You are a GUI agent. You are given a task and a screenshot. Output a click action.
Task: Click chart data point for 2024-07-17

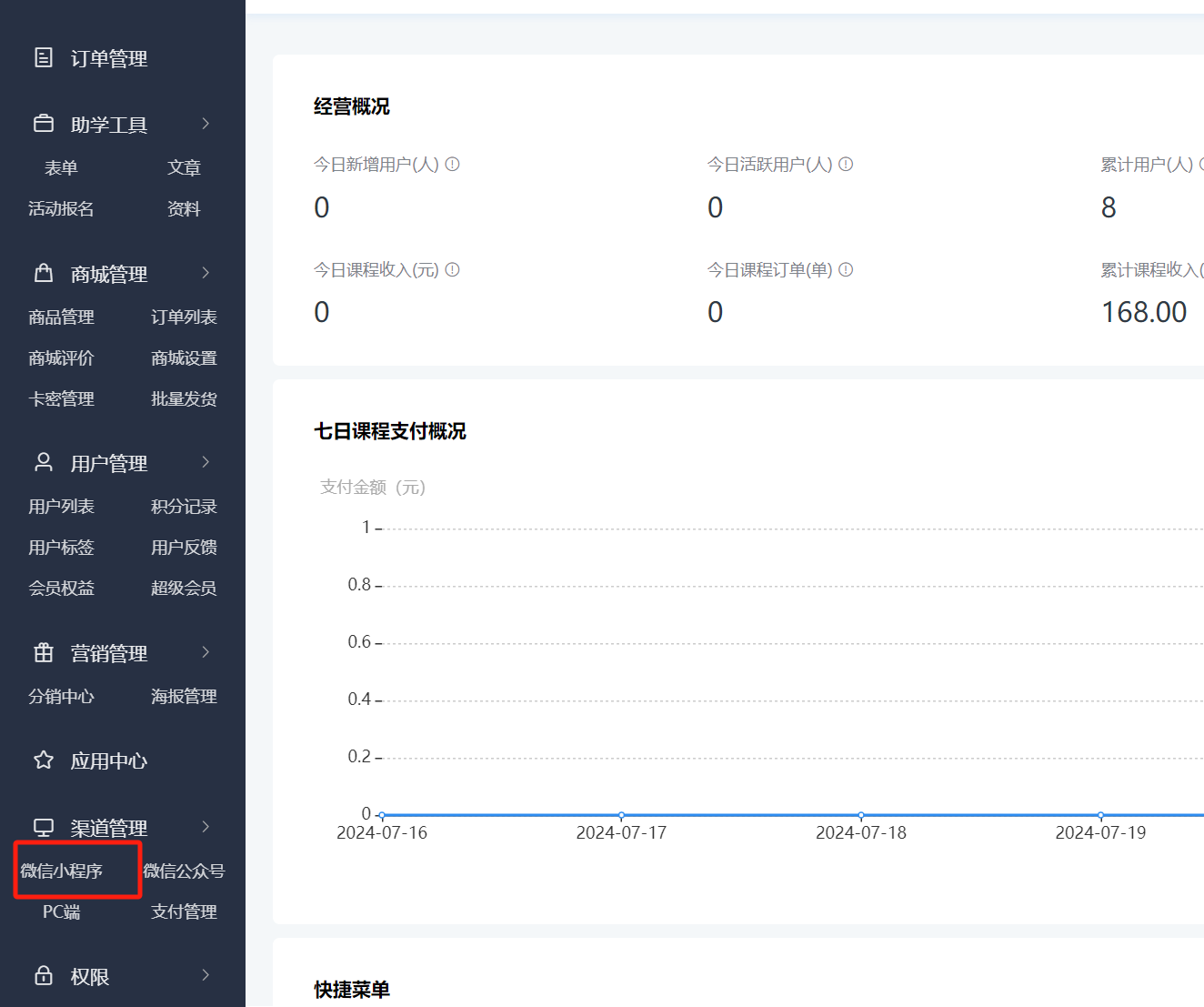(621, 815)
